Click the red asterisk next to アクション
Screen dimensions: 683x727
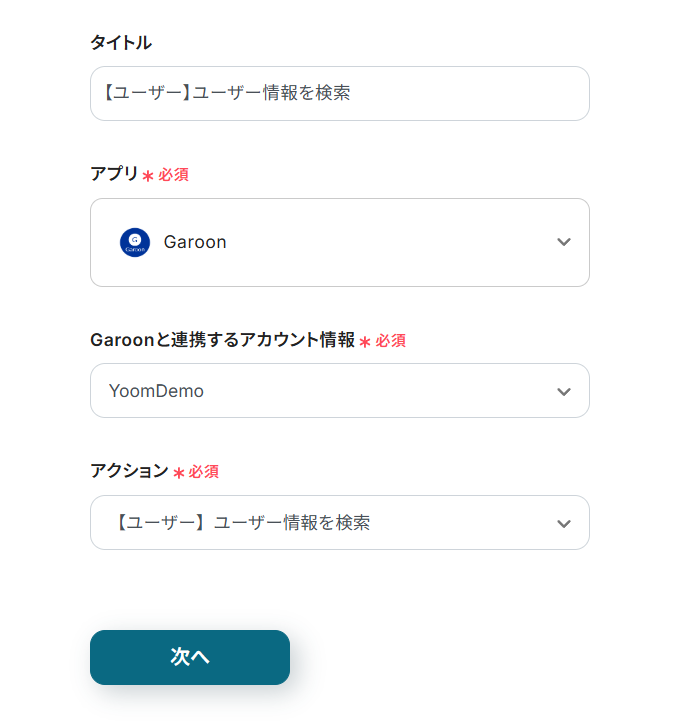(178, 473)
